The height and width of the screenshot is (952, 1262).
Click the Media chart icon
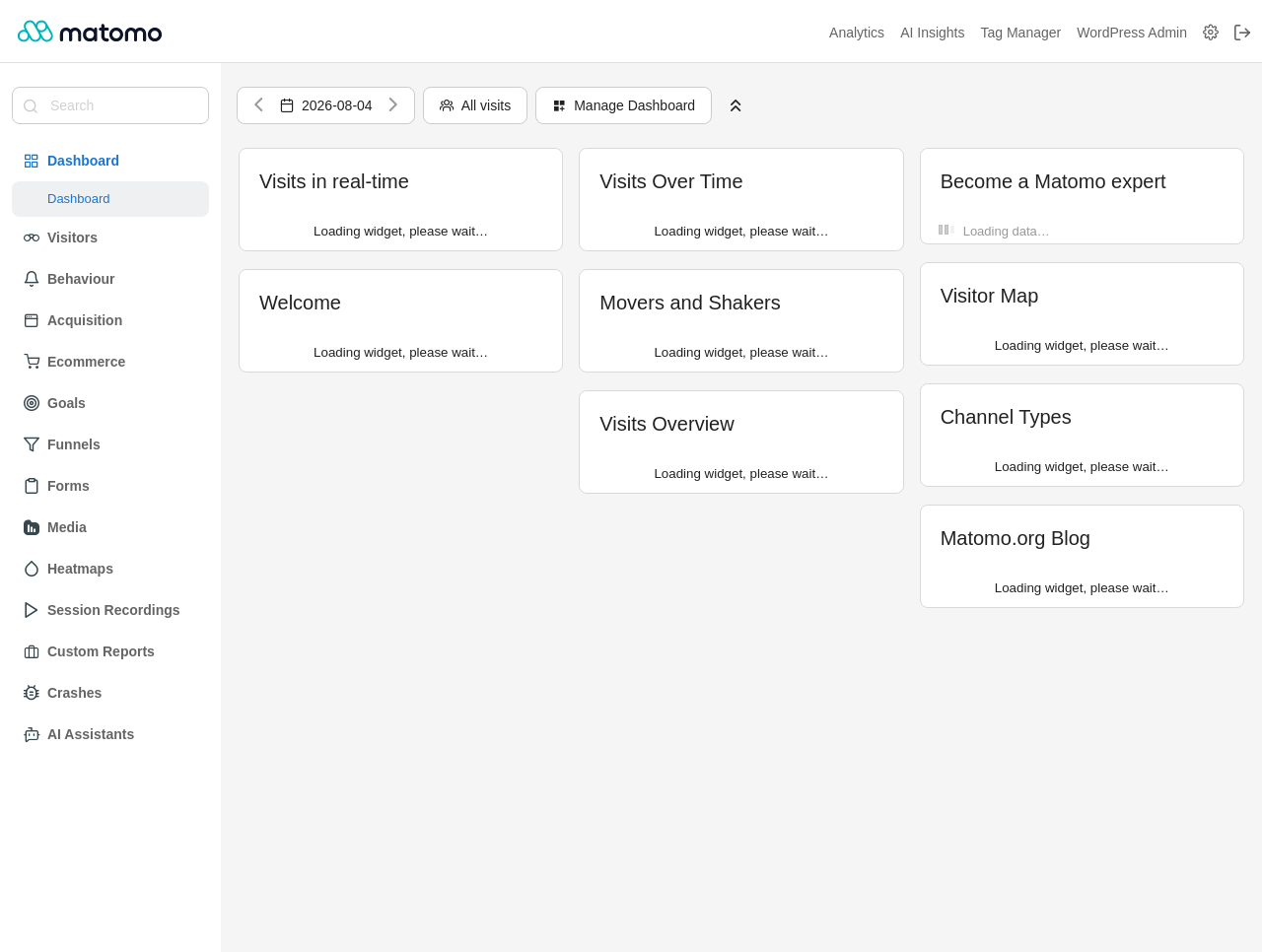point(32,527)
